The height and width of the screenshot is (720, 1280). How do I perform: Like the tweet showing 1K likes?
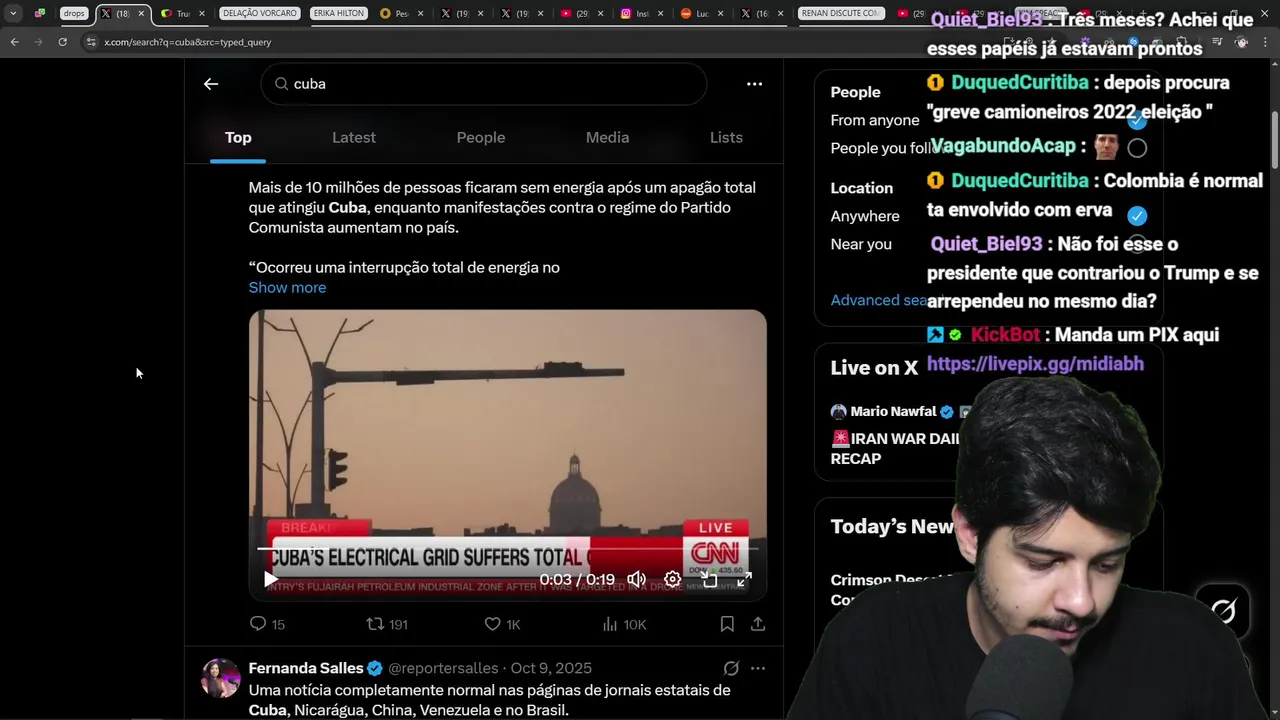click(x=502, y=624)
